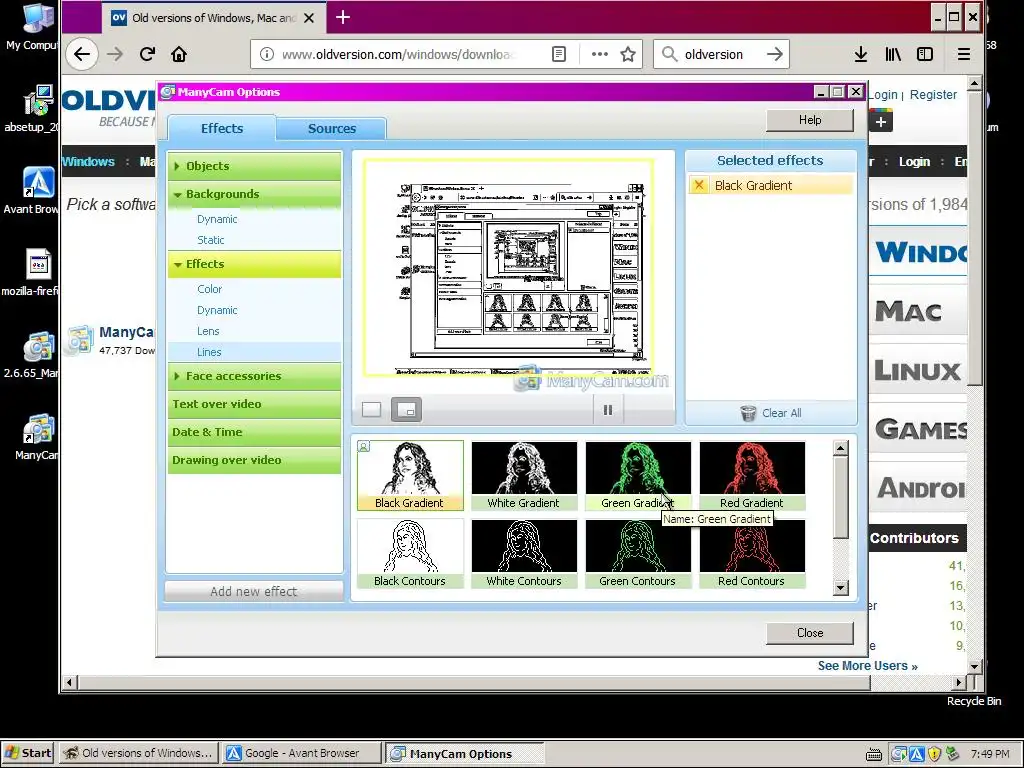1024x768 pixels.
Task: Select Dynamic under Backgrounds
Action: 217,219
